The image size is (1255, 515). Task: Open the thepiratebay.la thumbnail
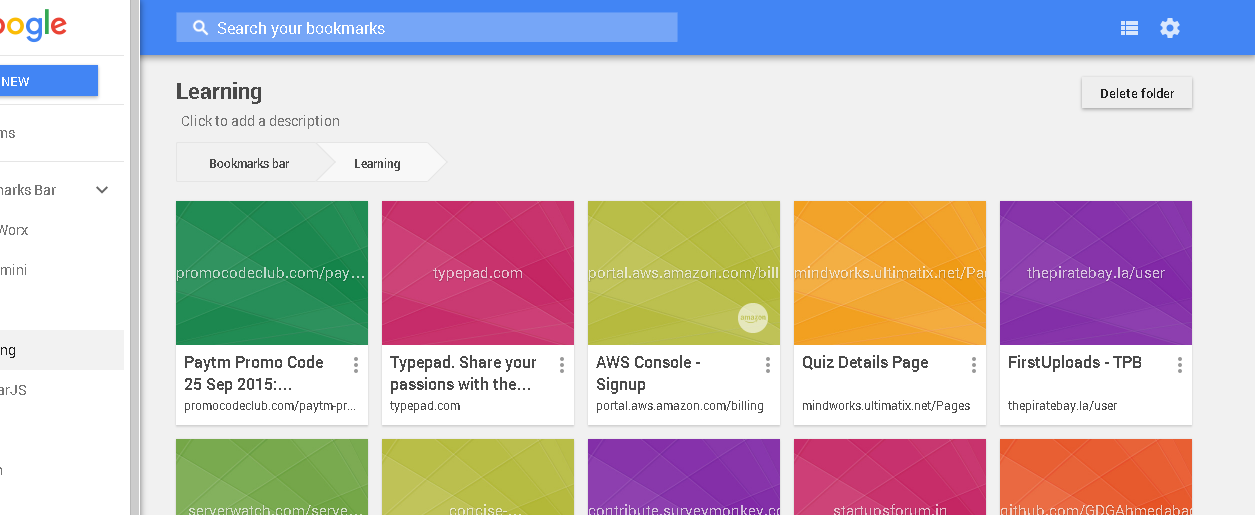1096,273
